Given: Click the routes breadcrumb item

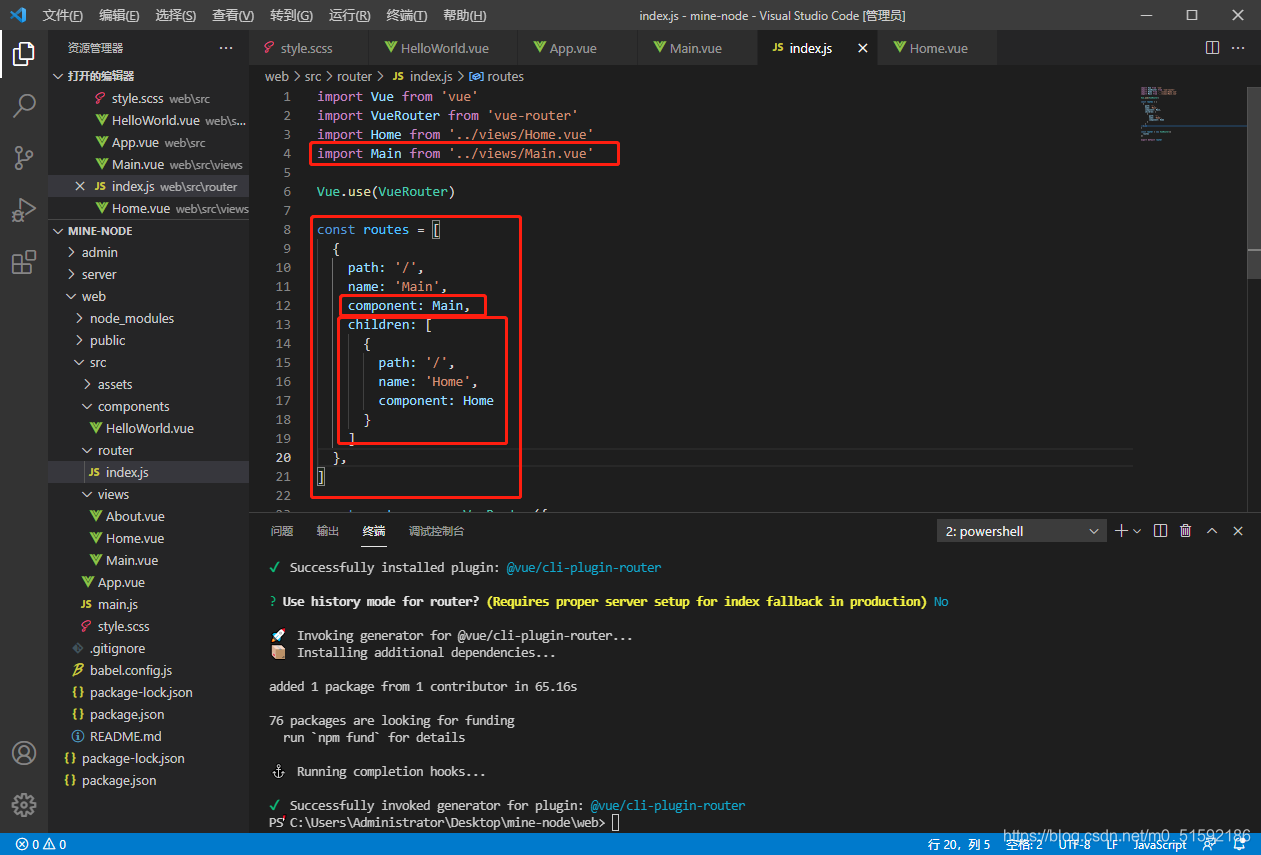Looking at the screenshot, I should 505,76.
